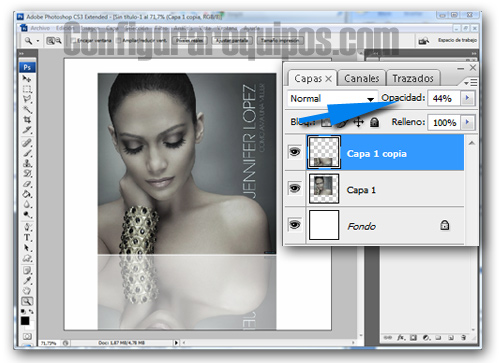
Task: Click the foreground color swatch
Action: [x=25, y=321]
